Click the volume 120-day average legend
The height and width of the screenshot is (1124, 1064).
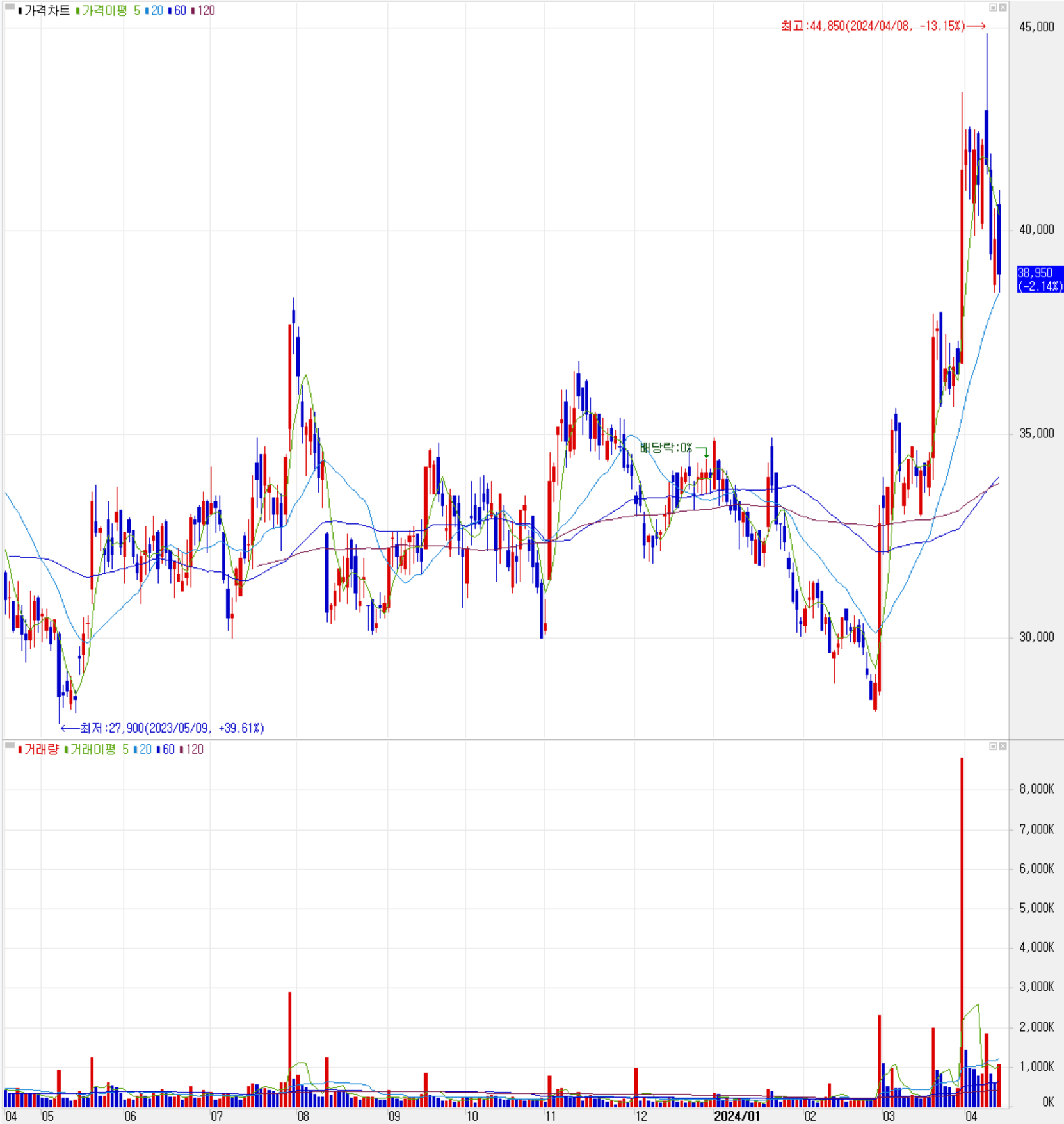191,749
